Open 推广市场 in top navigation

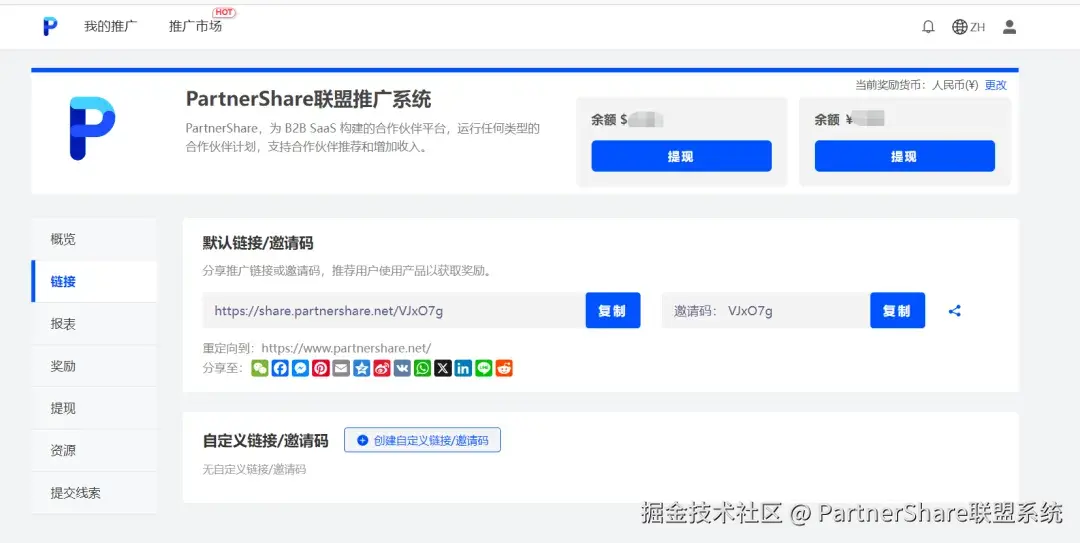(196, 27)
